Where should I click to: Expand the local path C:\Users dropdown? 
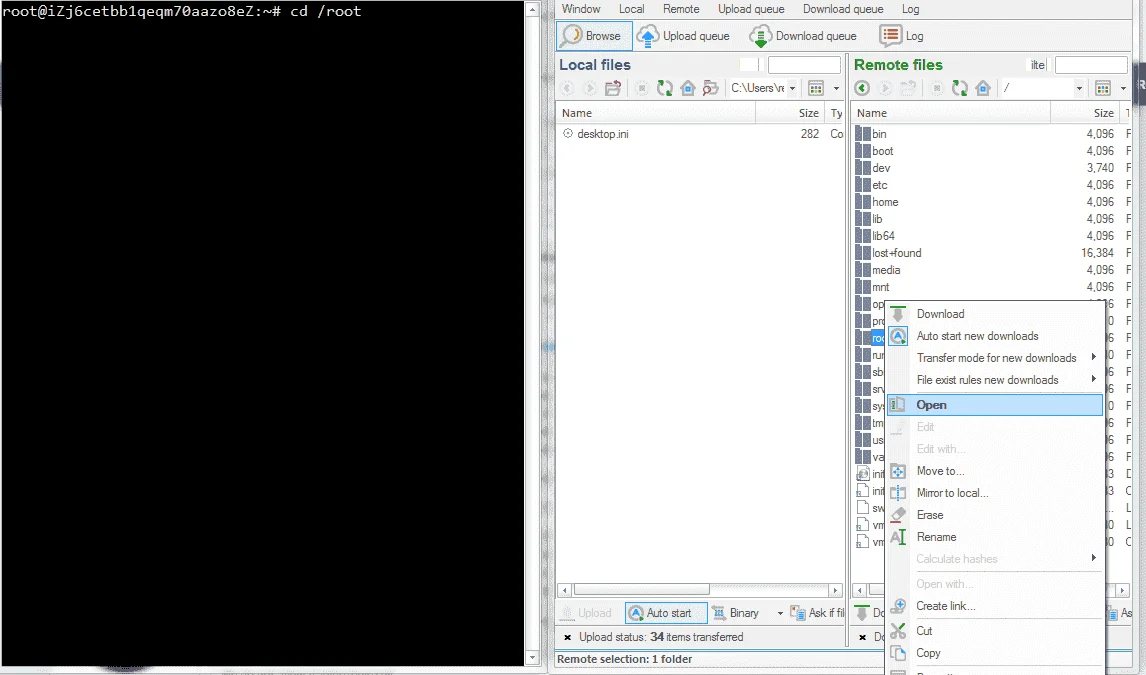click(792, 88)
